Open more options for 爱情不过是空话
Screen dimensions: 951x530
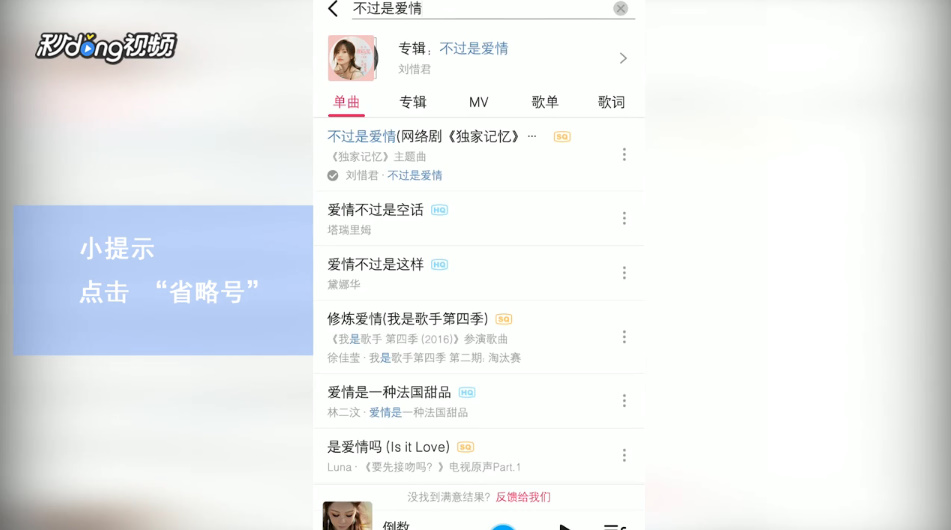click(624, 218)
